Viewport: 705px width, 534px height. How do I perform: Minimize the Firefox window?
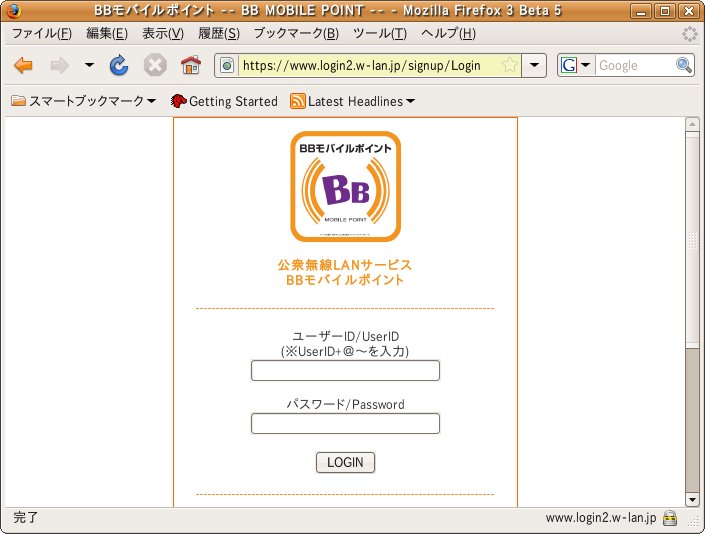pos(641,11)
